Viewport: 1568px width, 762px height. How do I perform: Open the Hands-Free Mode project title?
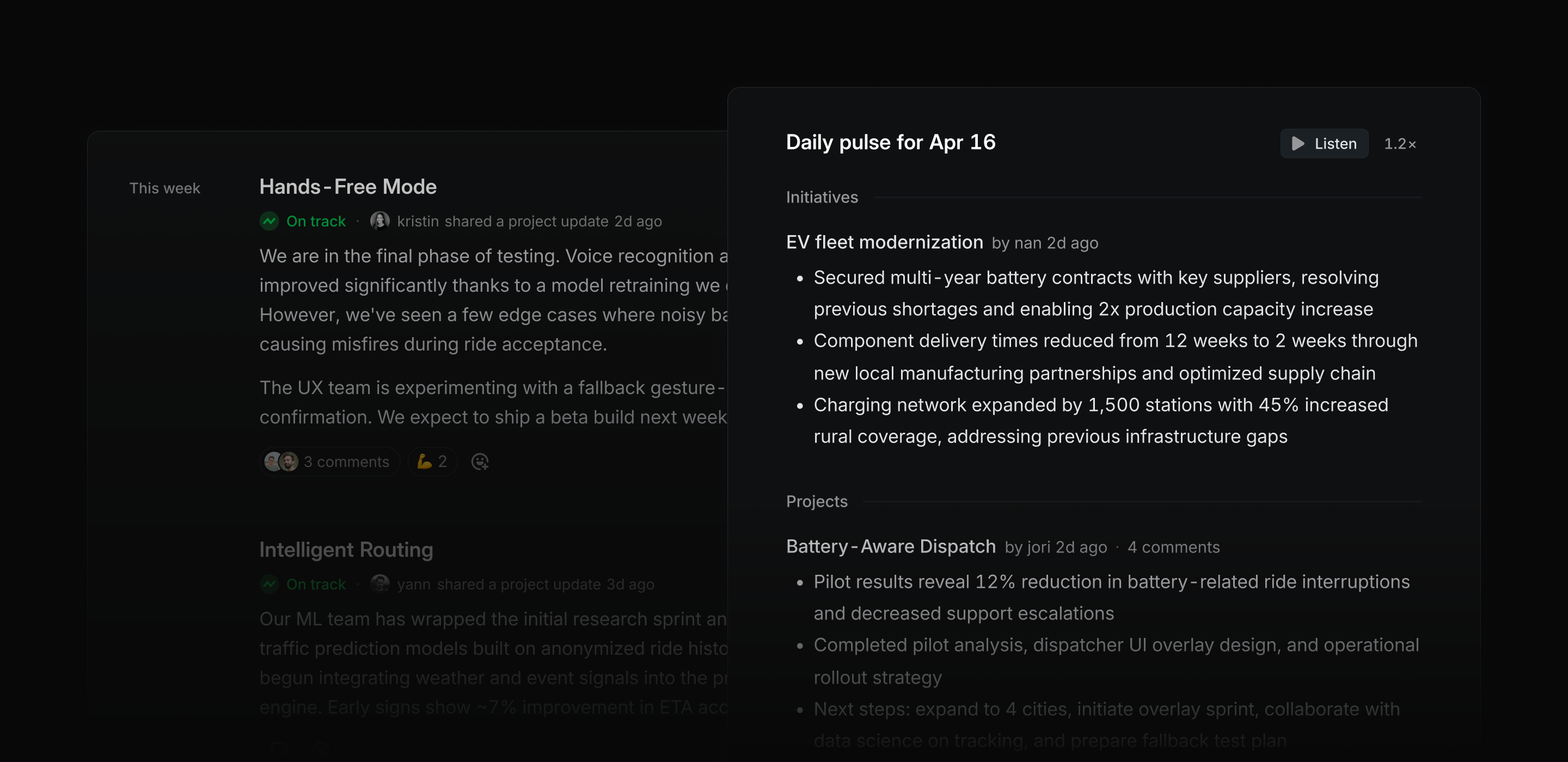(x=347, y=186)
